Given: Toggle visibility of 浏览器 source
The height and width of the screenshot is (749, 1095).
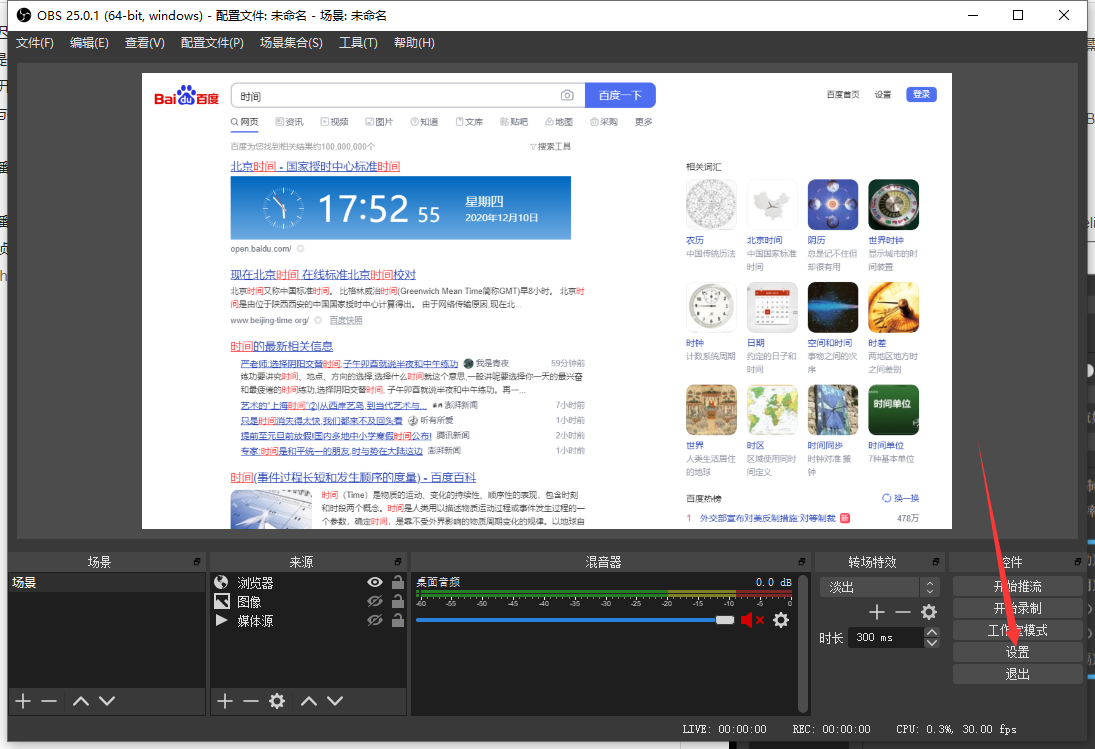Looking at the screenshot, I should point(375,582).
